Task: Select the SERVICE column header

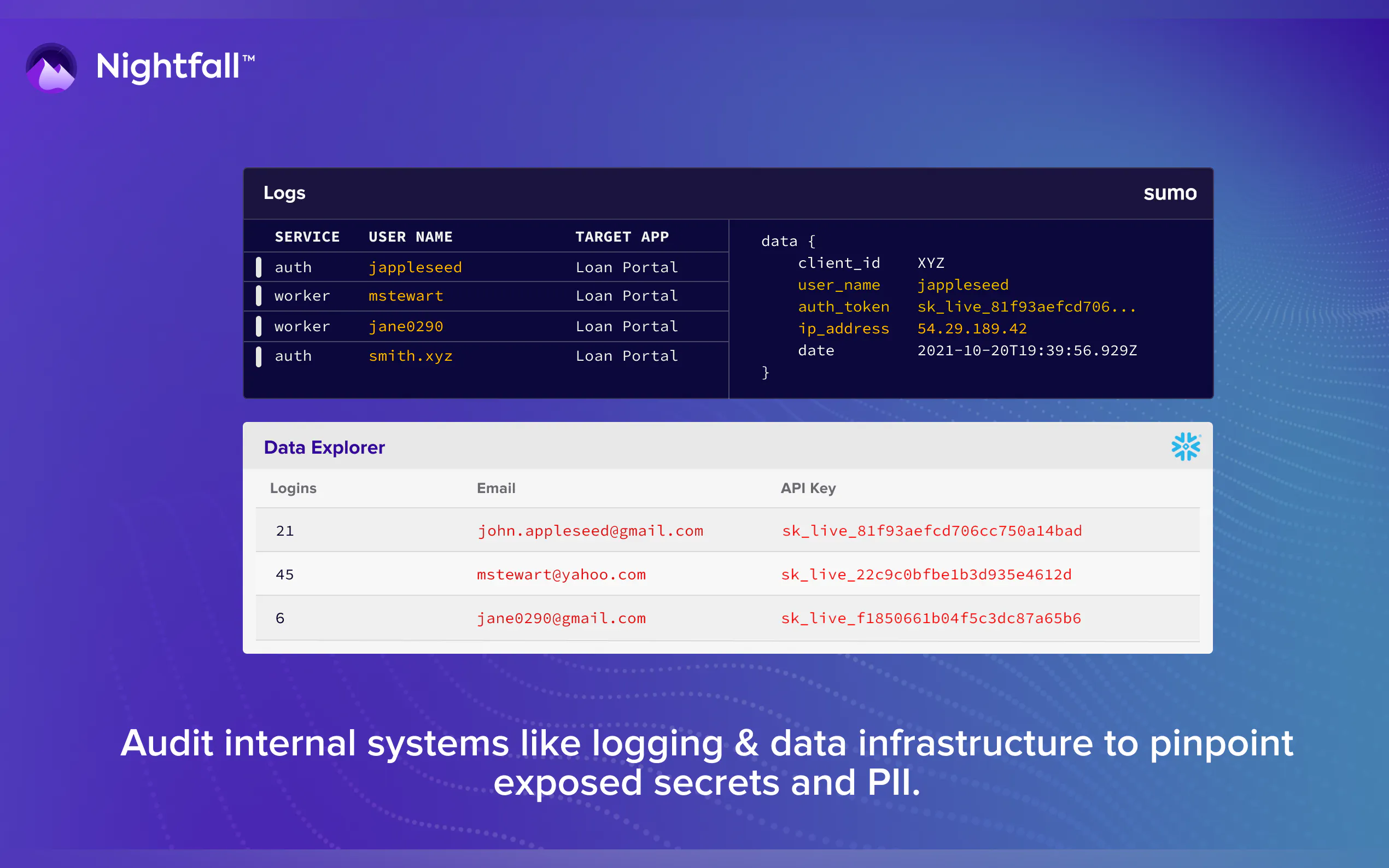Action: pyautogui.click(x=307, y=237)
